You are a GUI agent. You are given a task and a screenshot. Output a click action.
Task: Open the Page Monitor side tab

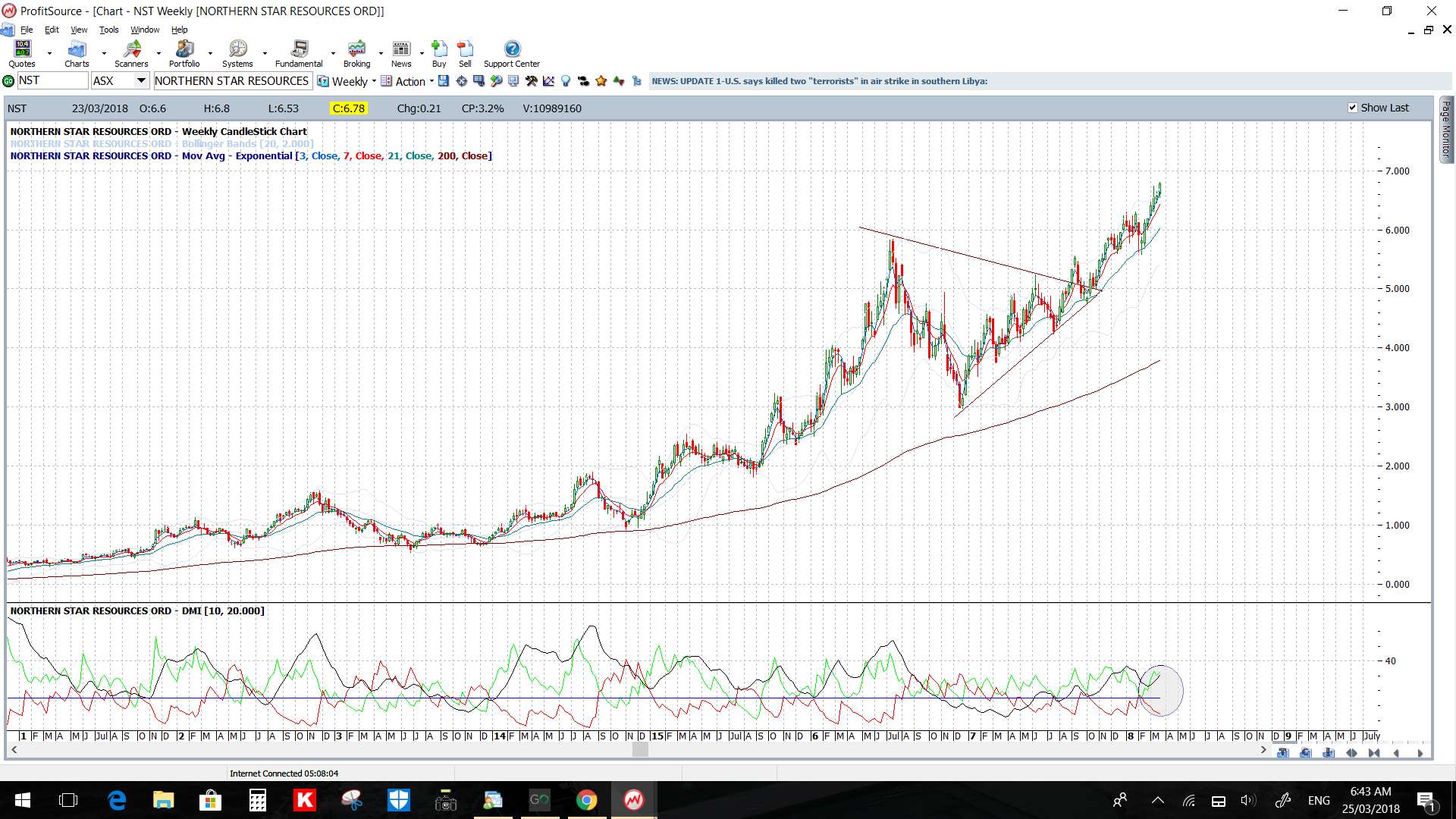point(1446,129)
